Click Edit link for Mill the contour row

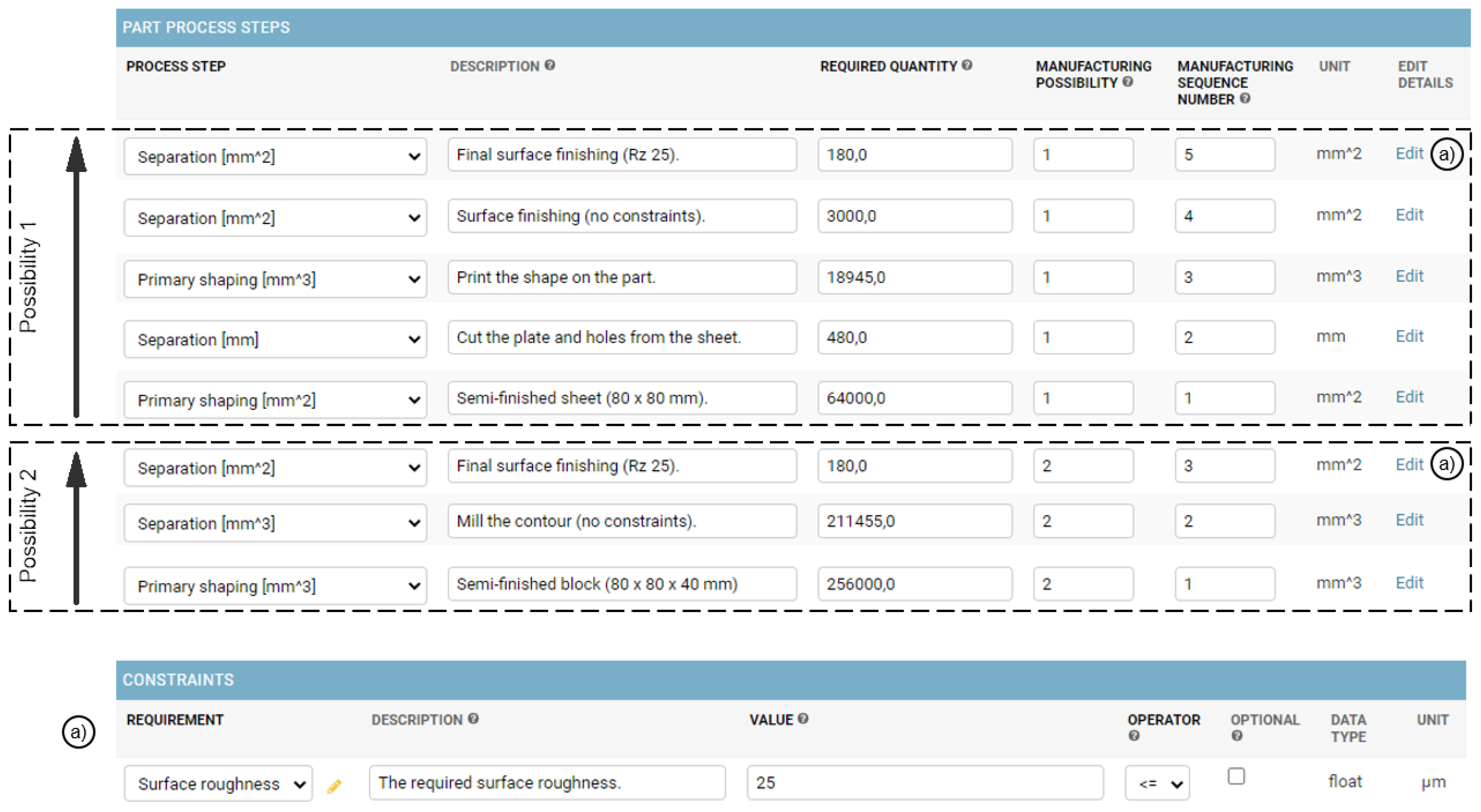[x=1409, y=520]
